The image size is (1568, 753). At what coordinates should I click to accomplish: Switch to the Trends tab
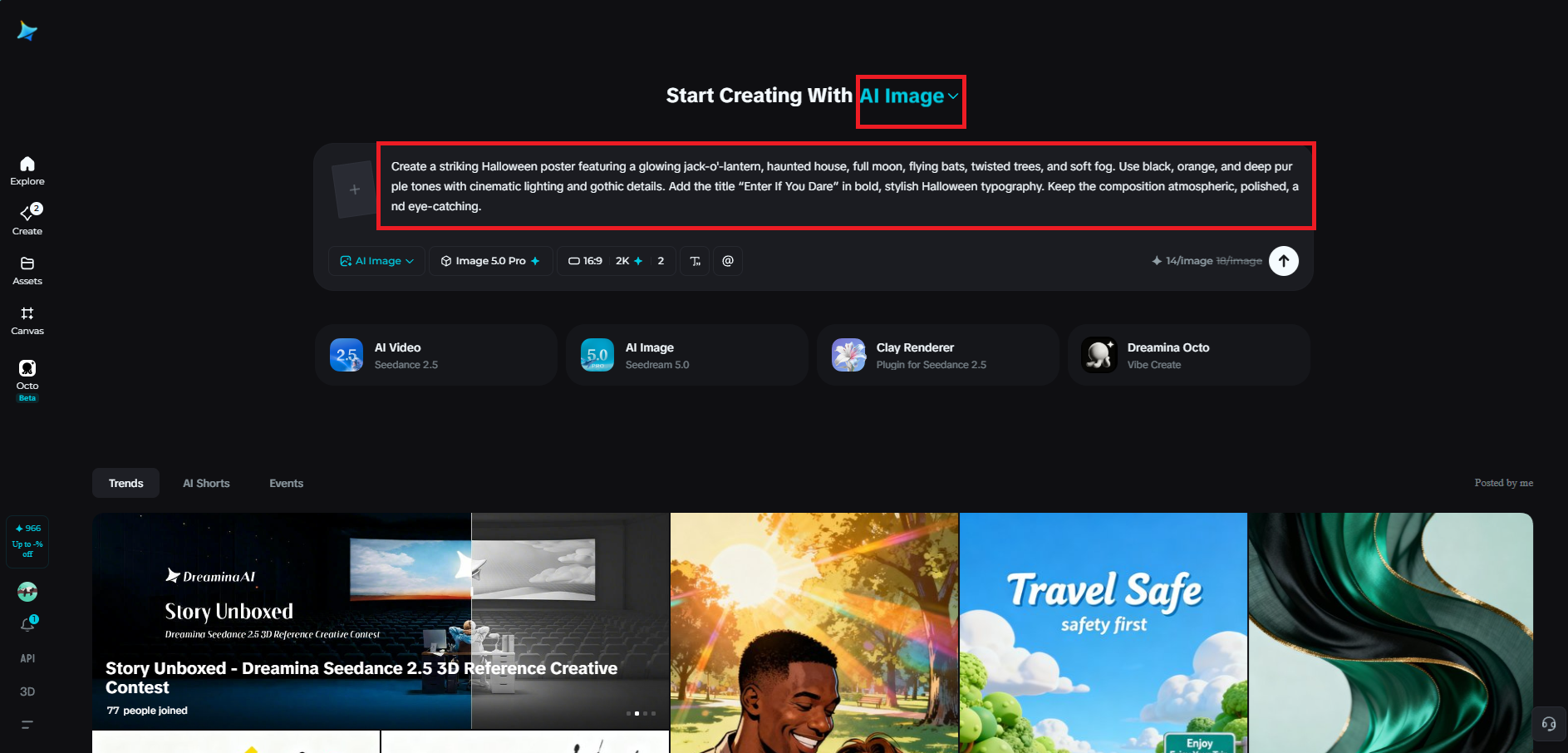[125, 483]
